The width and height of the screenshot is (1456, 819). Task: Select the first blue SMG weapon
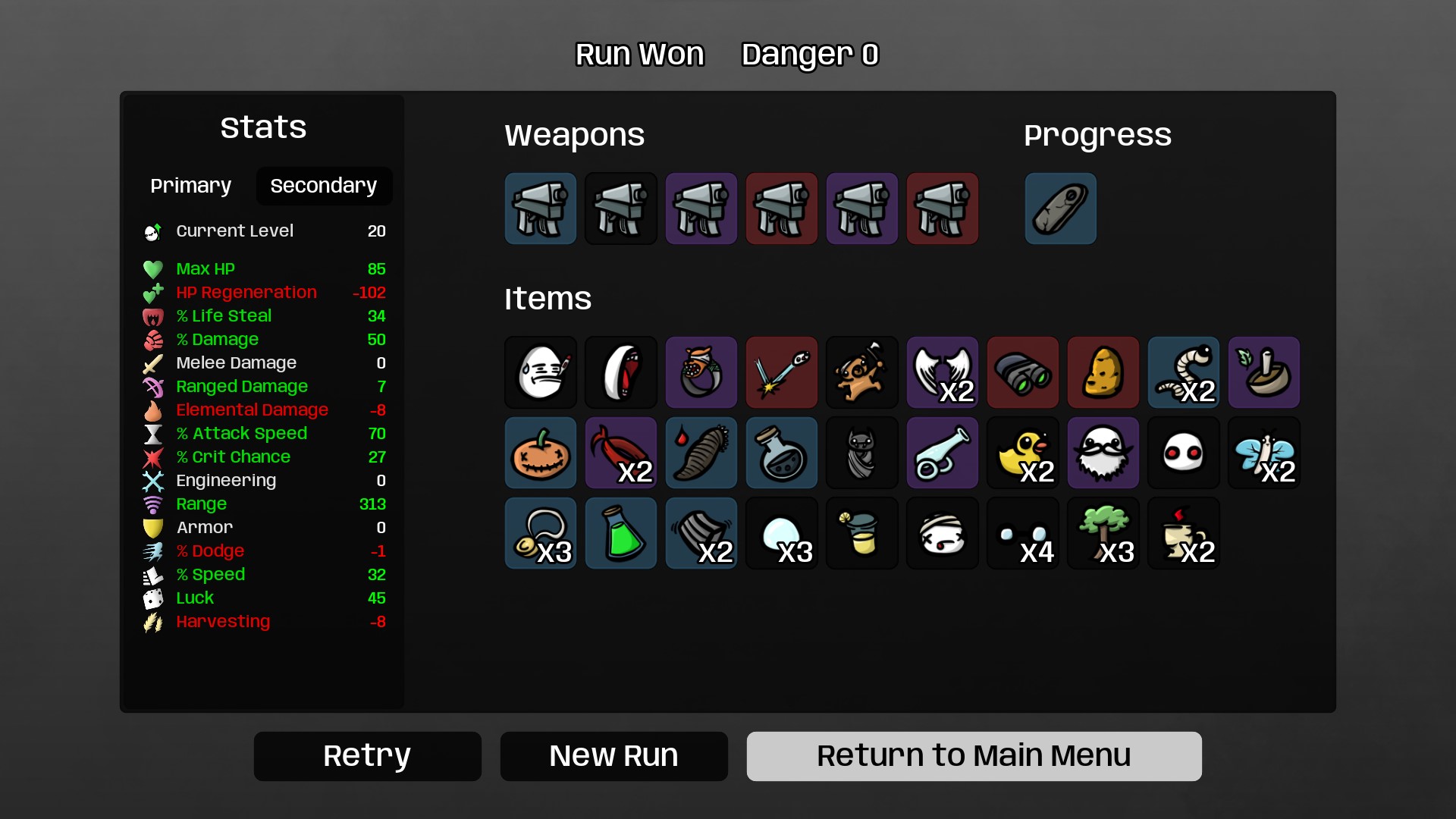541,209
